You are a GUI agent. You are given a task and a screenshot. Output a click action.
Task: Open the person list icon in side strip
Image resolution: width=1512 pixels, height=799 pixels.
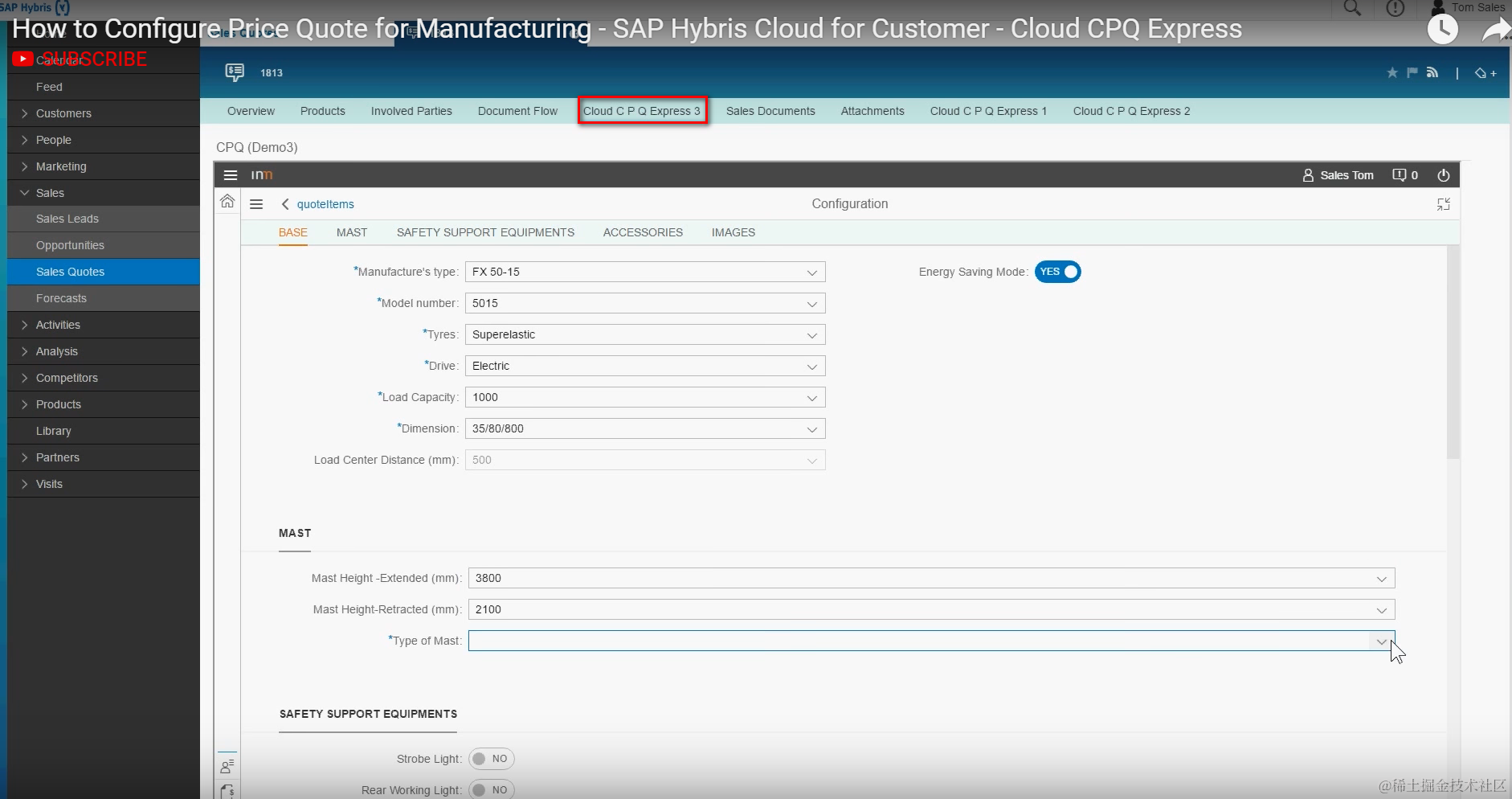coord(227,766)
